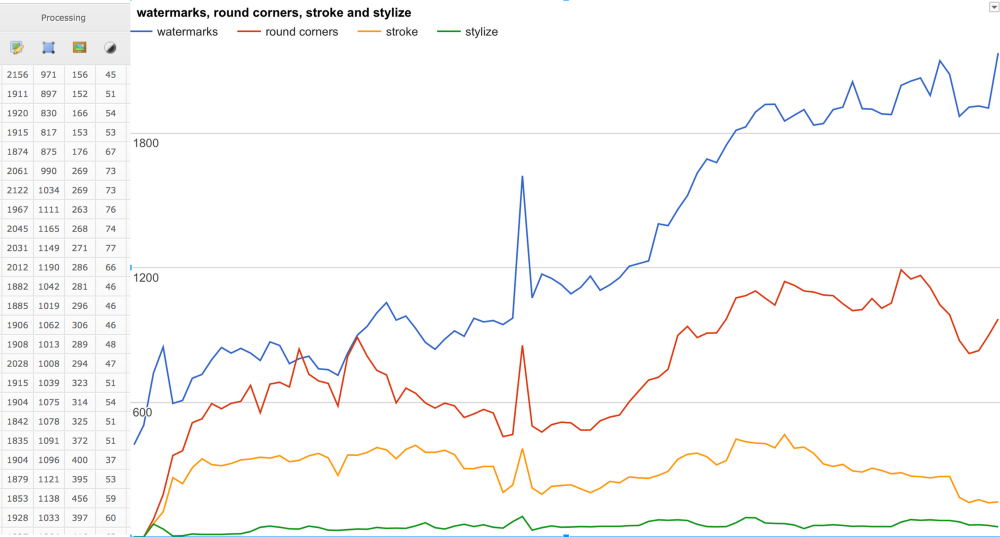1000x537 pixels.
Task: Click the stylize legend label
Action: point(482,32)
